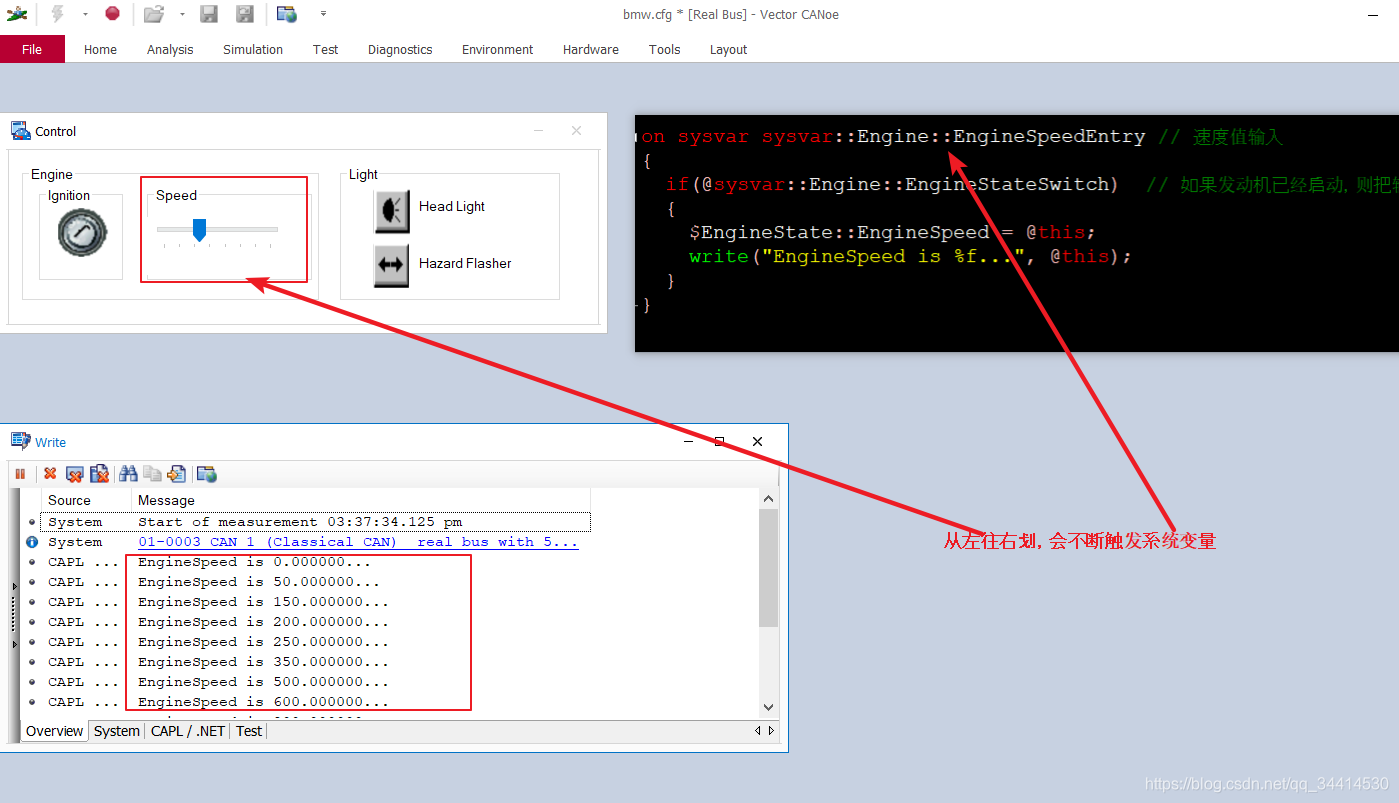Screen dimensions: 1399x803
Task: Click the save configuration floppy icon
Action: [x=209, y=14]
